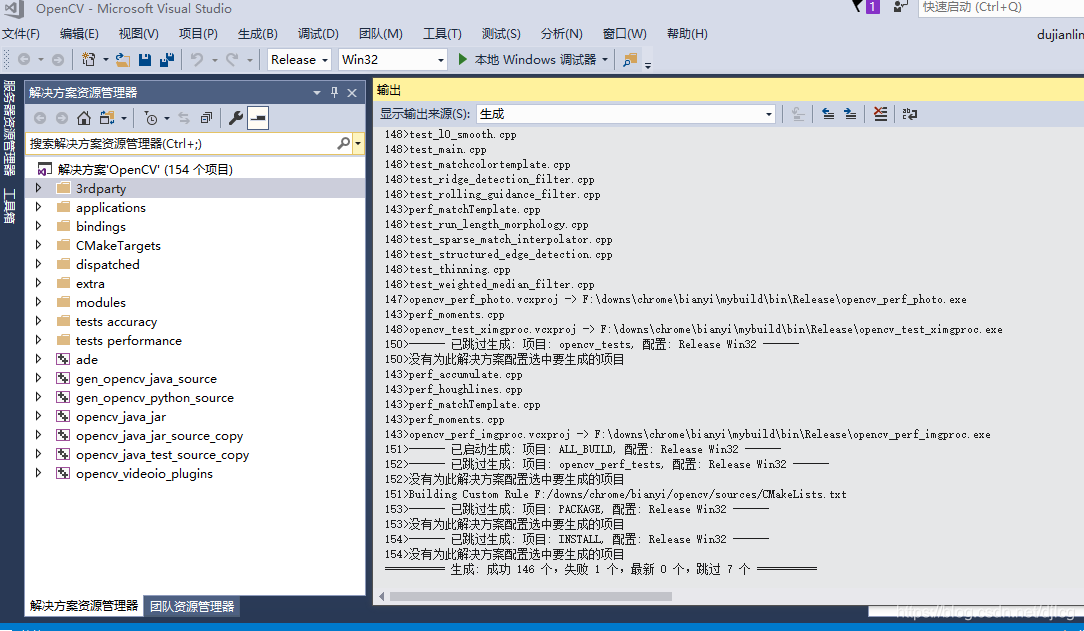This screenshot has height=631, width=1084.
Task: Toggle Preview Selected Items button
Action: click(258, 118)
